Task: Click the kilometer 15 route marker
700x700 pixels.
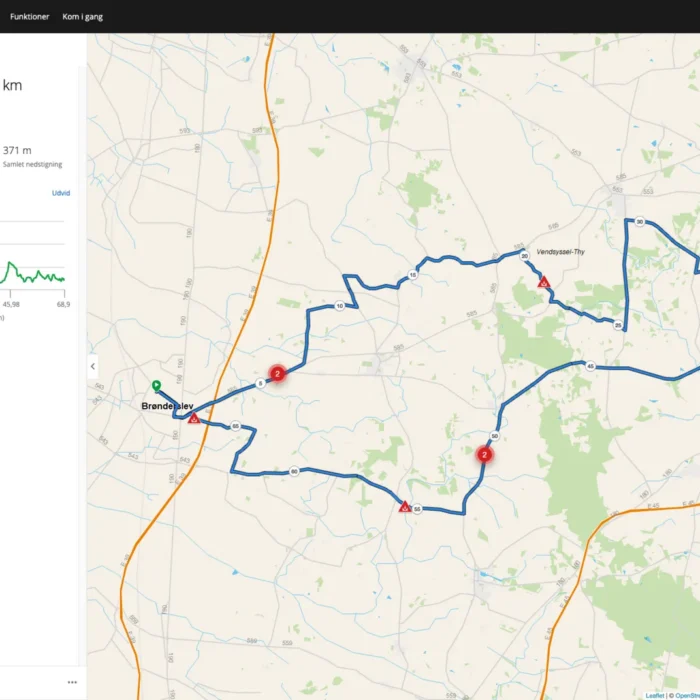Action: pyautogui.click(x=413, y=275)
